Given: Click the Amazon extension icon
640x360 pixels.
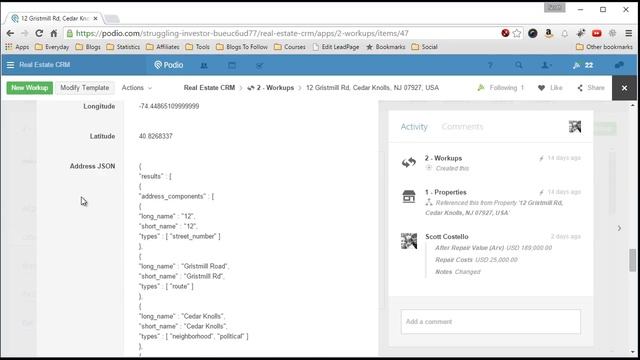Looking at the screenshot, I should (x=549, y=33).
